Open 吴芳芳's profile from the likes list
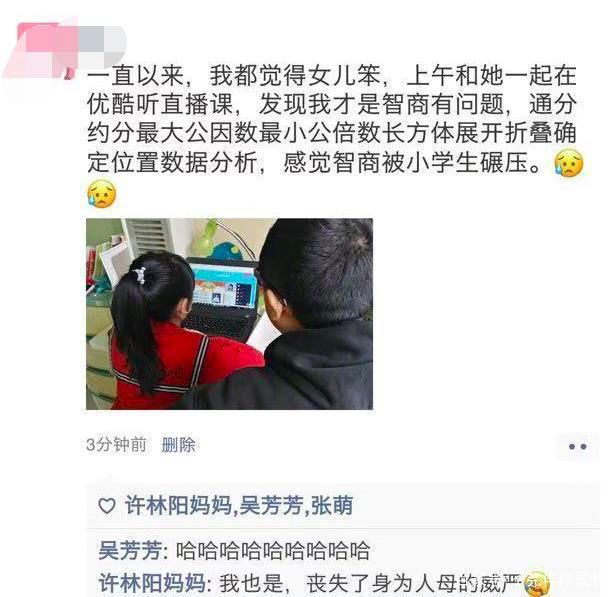This screenshot has width=615, height=597. tap(271, 505)
